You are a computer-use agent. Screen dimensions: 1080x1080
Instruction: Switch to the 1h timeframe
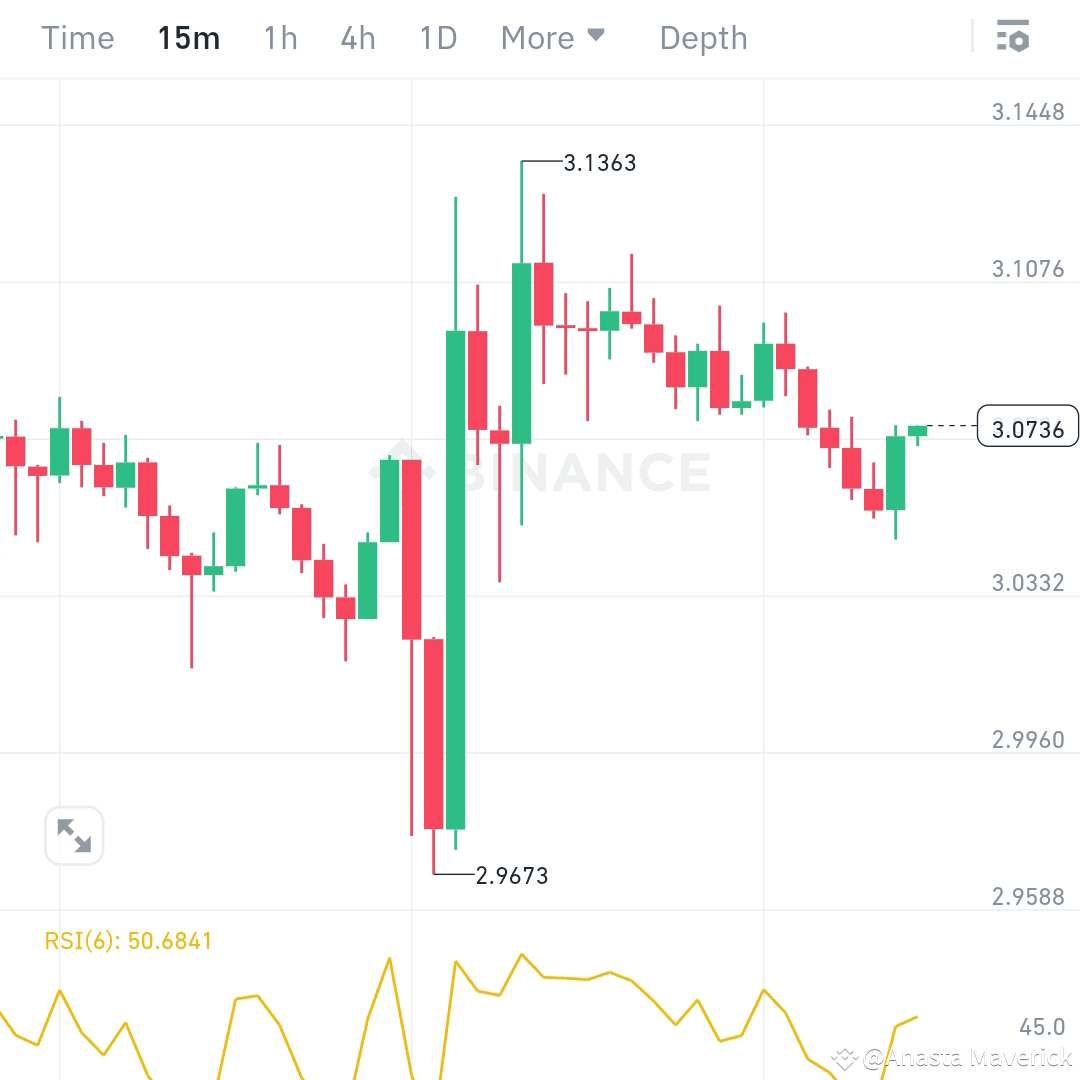(x=279, y=37)
